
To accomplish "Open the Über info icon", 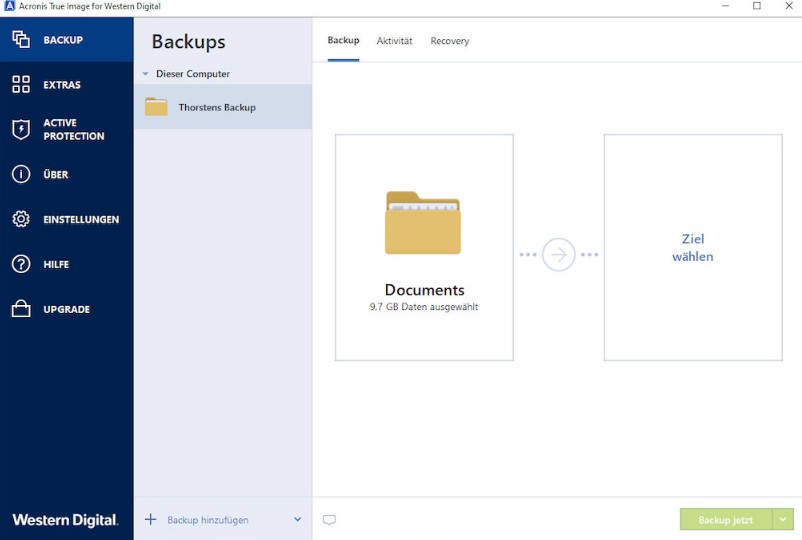I will point(21,174).
